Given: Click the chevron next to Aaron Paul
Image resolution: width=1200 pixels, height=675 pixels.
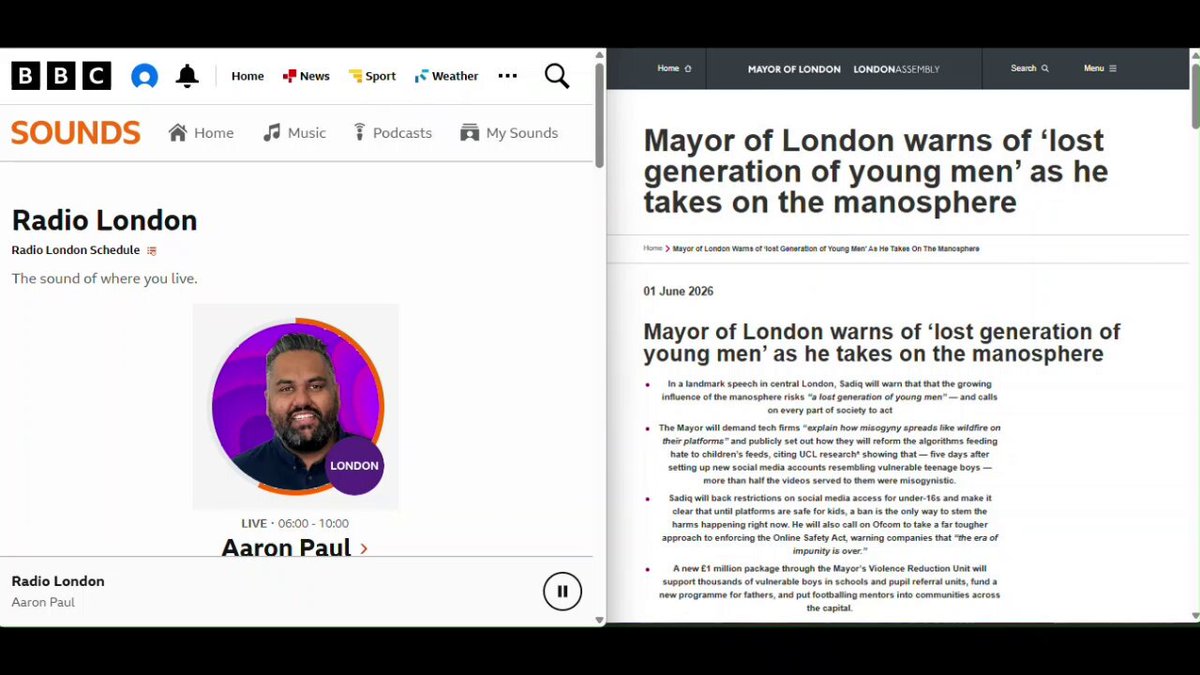Looking at the screenshot, I should [x=363, y=548].
